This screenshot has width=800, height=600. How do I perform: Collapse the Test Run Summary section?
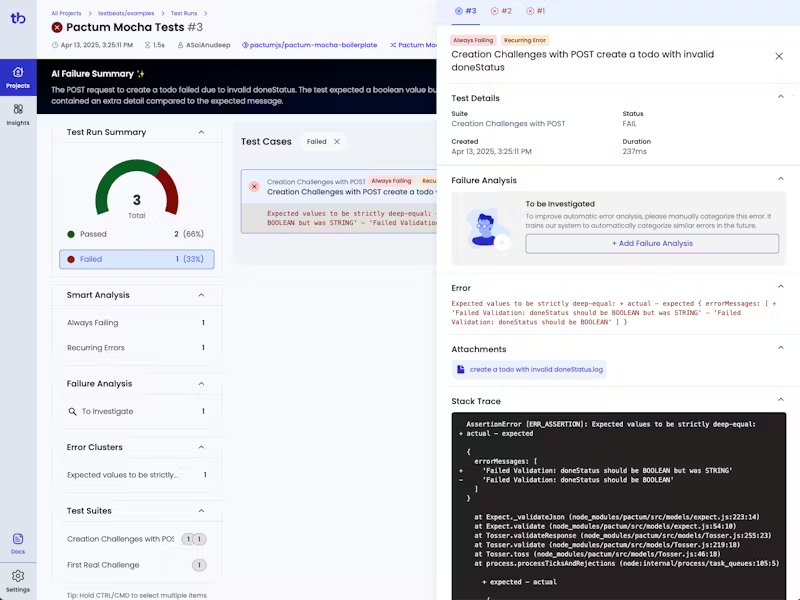click(201, 132)
